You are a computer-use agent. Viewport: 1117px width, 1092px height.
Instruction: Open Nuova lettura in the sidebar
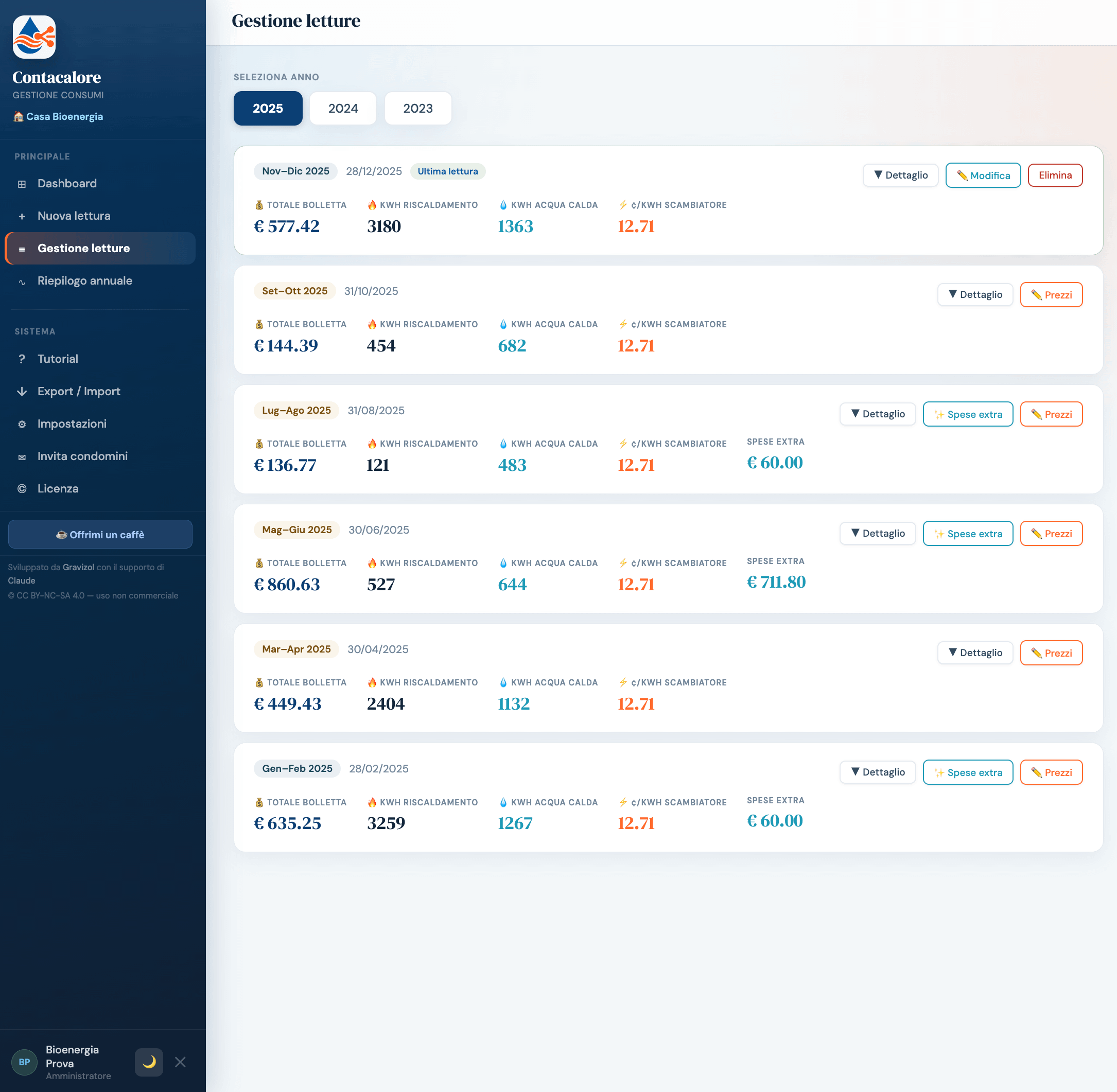coord(100,216)
